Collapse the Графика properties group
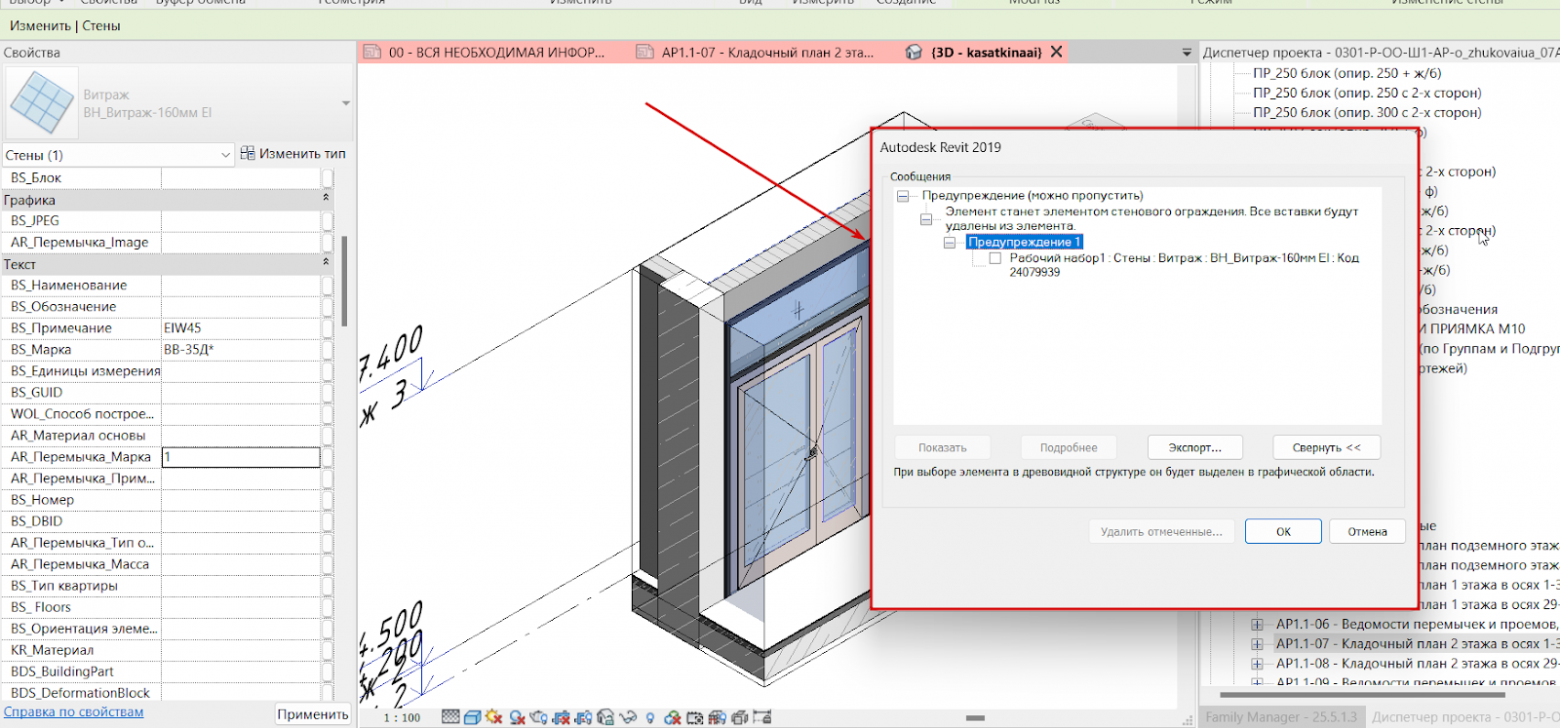This screenshot has width=1560, height=728. [326, 199]
